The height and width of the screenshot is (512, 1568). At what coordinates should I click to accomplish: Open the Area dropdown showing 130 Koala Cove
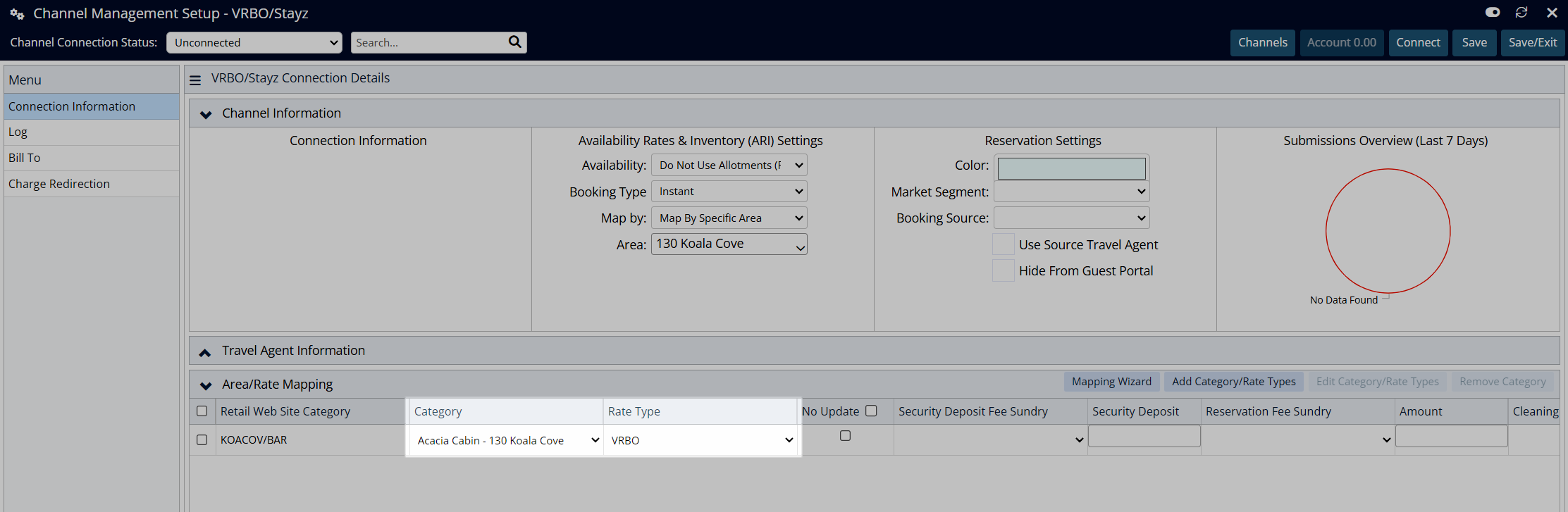click(729, 244)
